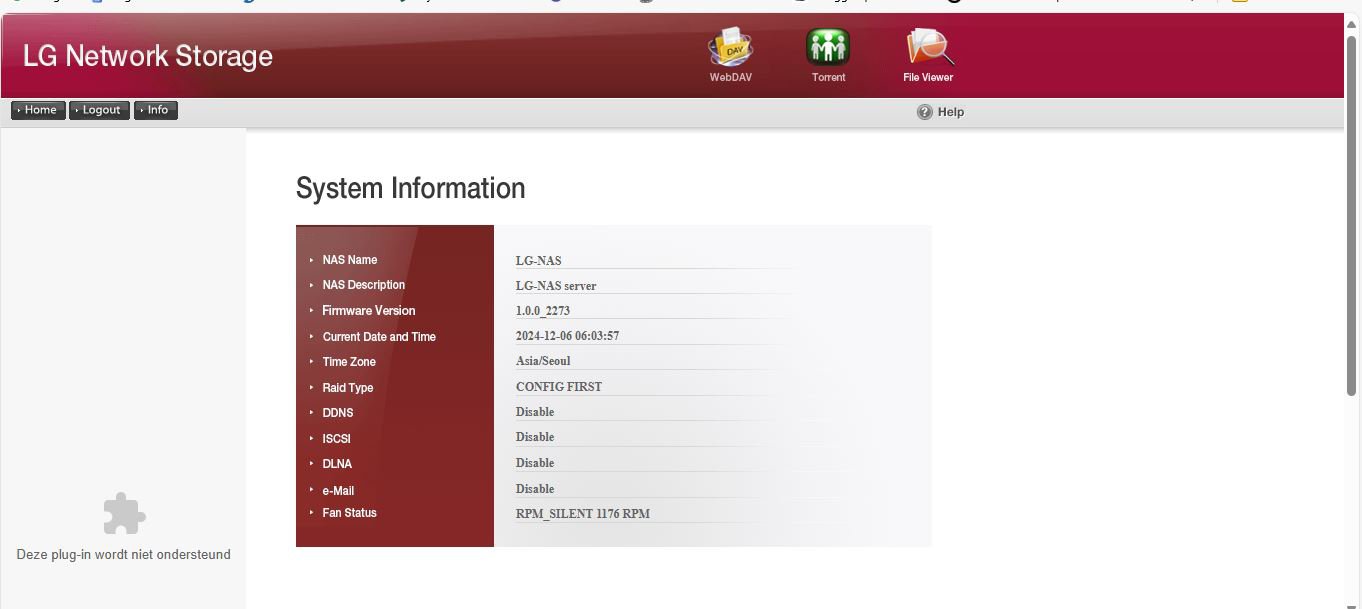Click the ISCSI Disable value
This screenshot has height=609, width=1362.
point(535,437)
